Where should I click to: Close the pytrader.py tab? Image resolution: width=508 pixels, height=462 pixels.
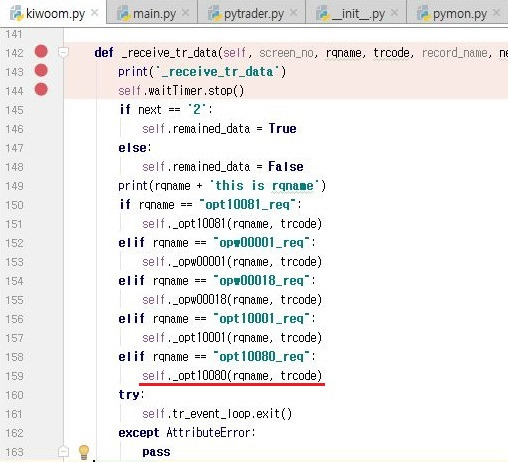pos(293,13)
